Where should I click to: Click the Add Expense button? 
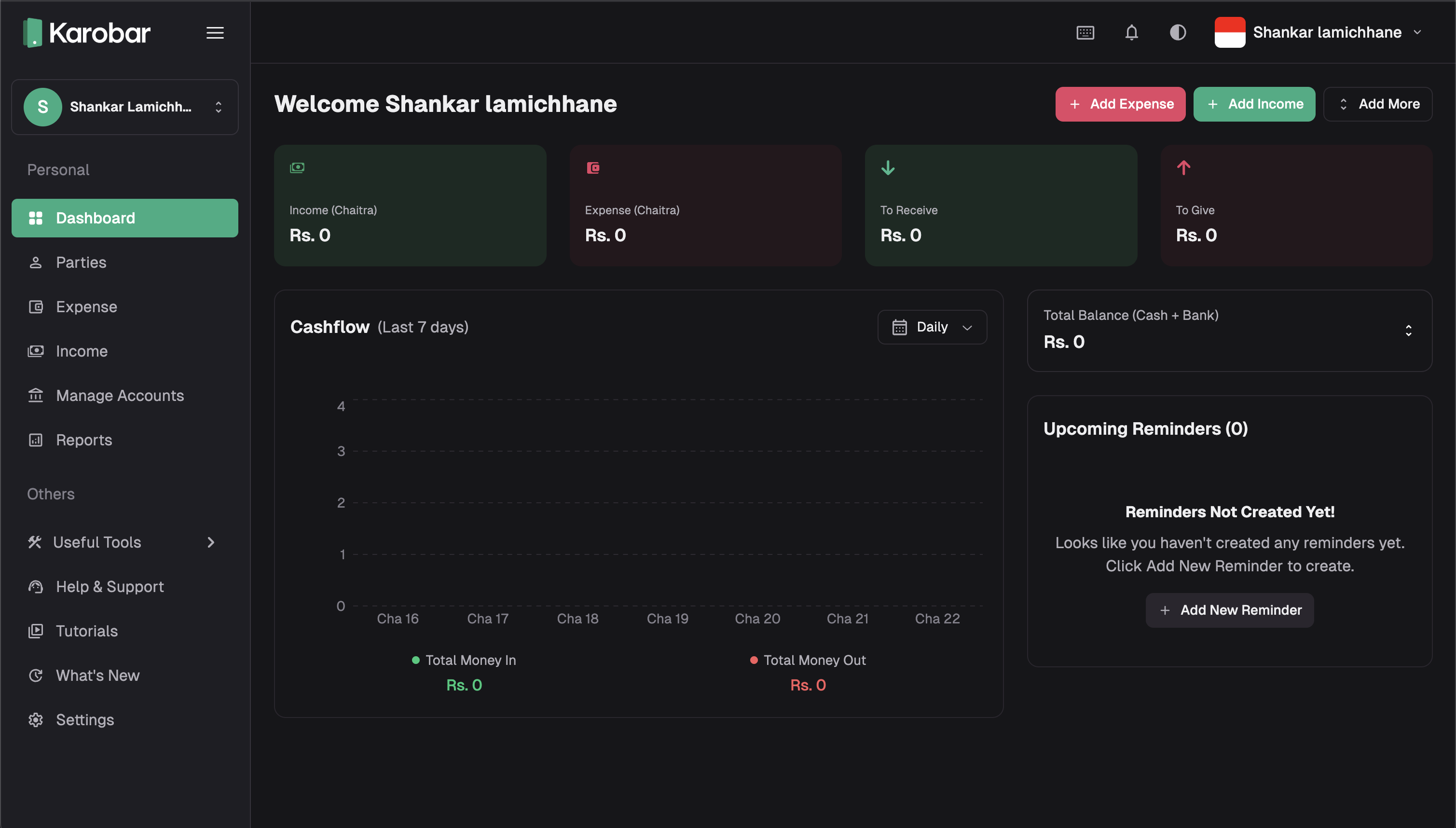click(1120, 104)
